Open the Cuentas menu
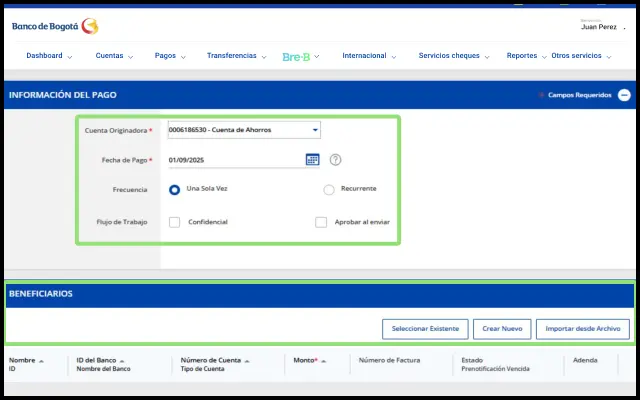 point(109,56)
